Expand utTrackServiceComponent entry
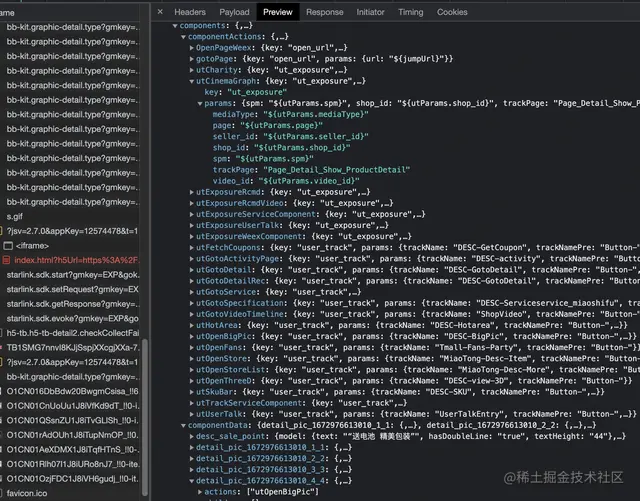The width and height of the screenshot is (640, 501). point(191,403)
